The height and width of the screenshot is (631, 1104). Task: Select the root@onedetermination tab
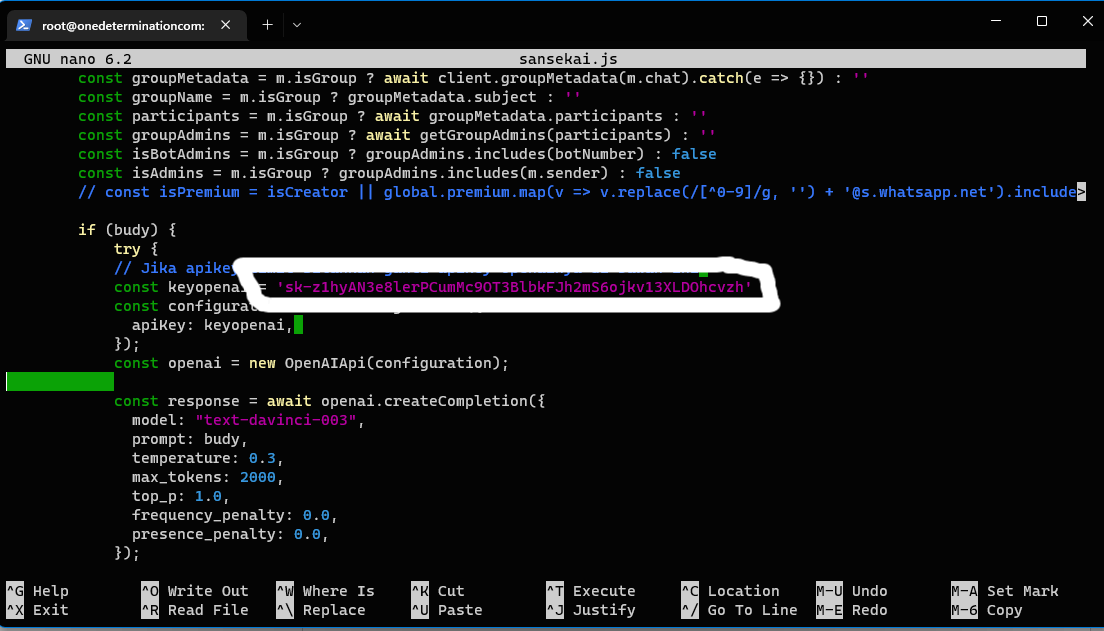[x=122, y=25]
